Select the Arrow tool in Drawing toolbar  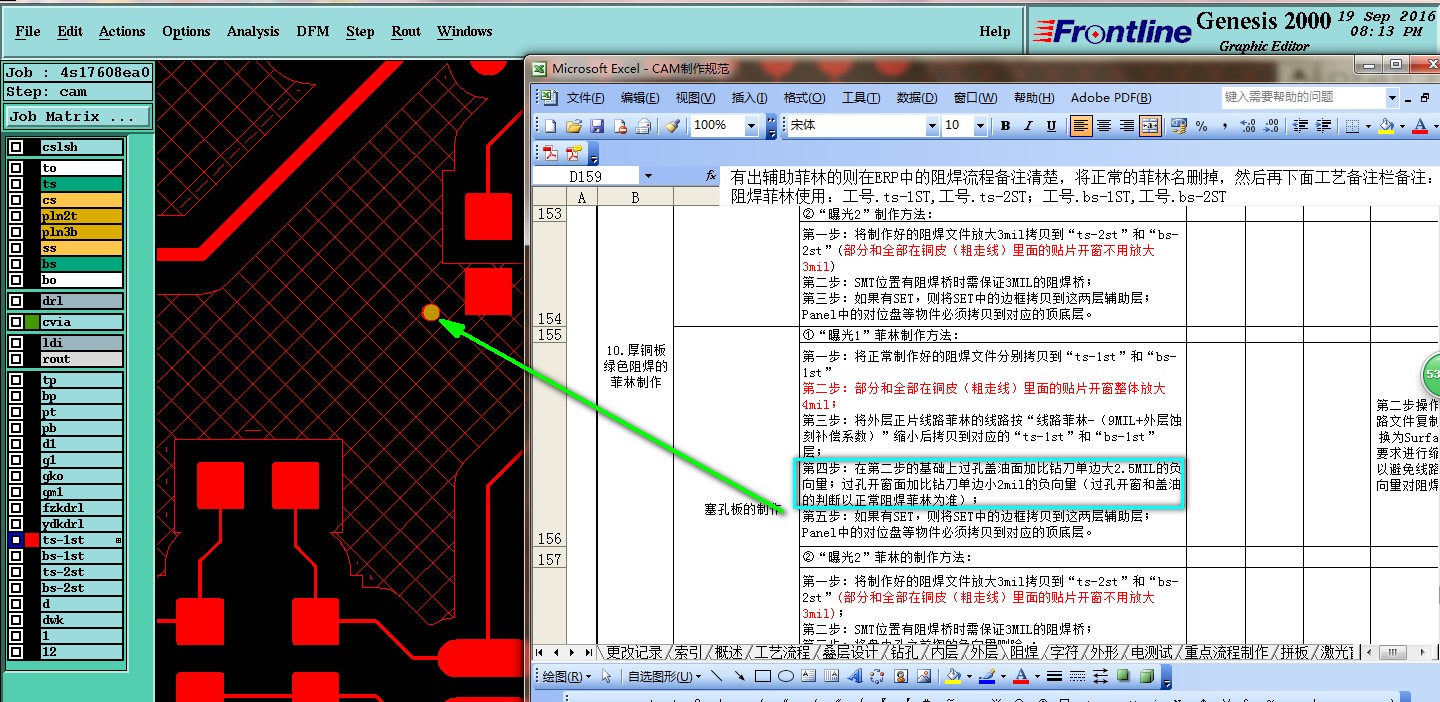739,677
